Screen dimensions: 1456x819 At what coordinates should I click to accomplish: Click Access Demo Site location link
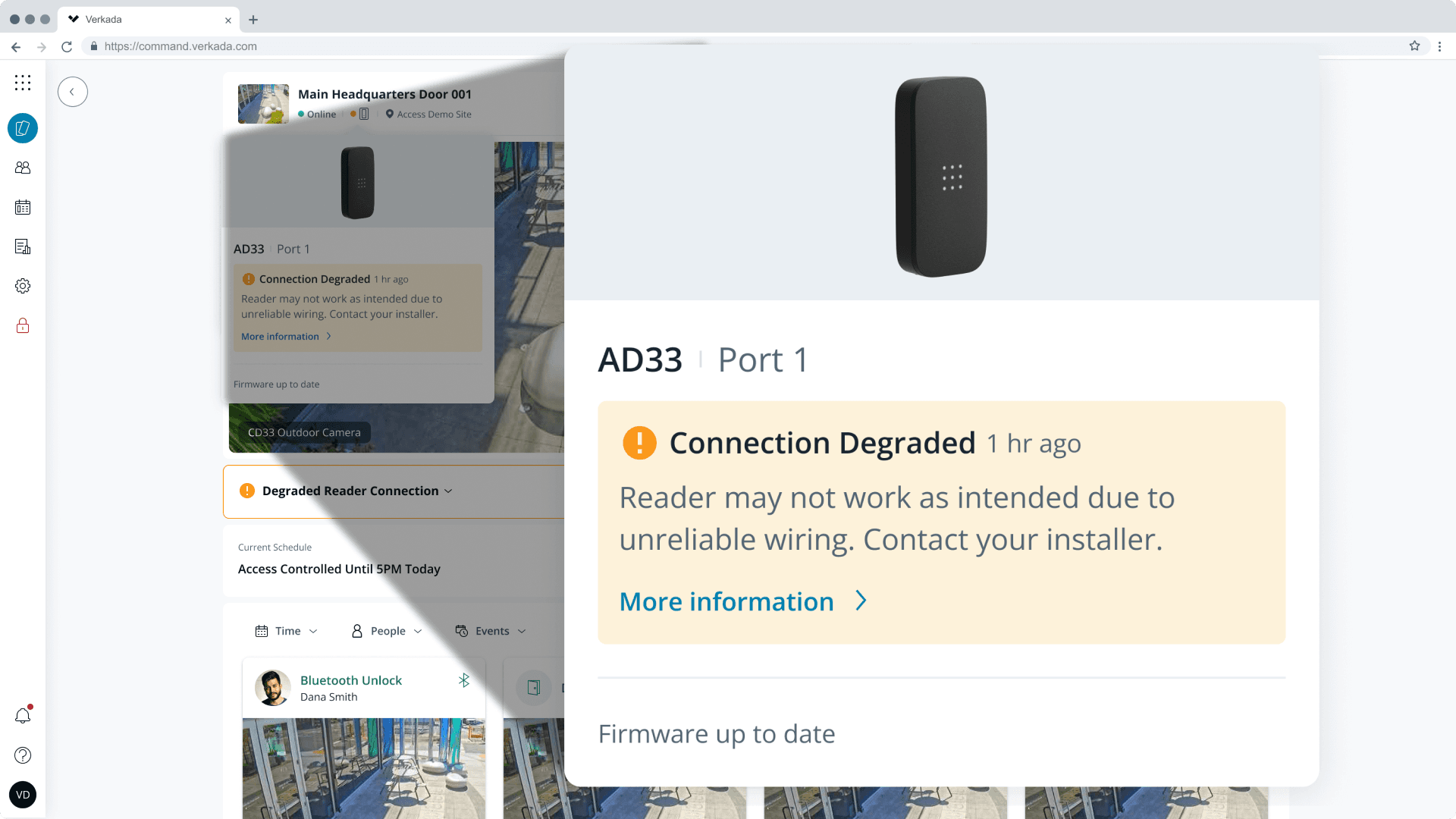coord(435,114)
